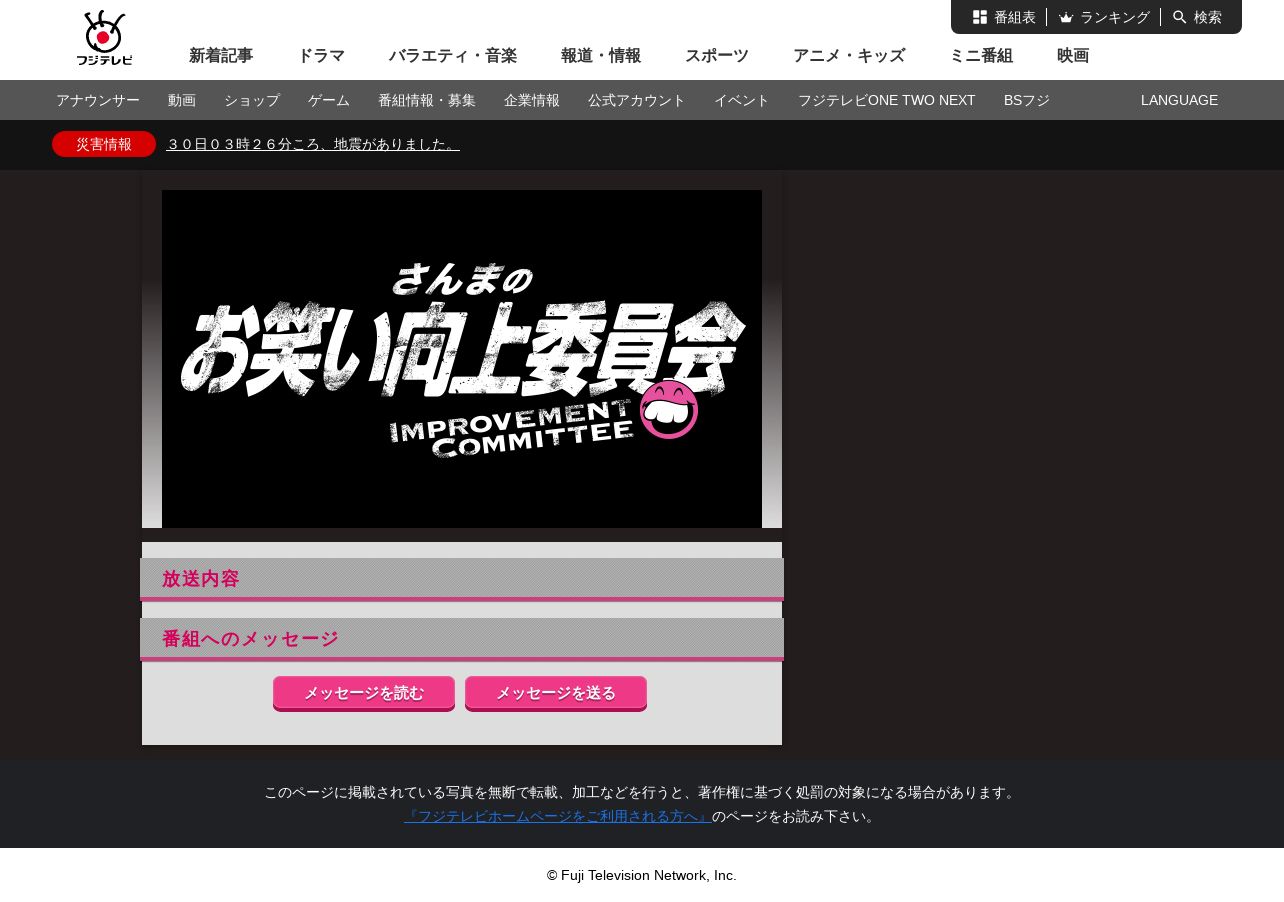Click 検索 text link
Image resolution: width=1284 pixels, height=902 pixels.
1208,17
